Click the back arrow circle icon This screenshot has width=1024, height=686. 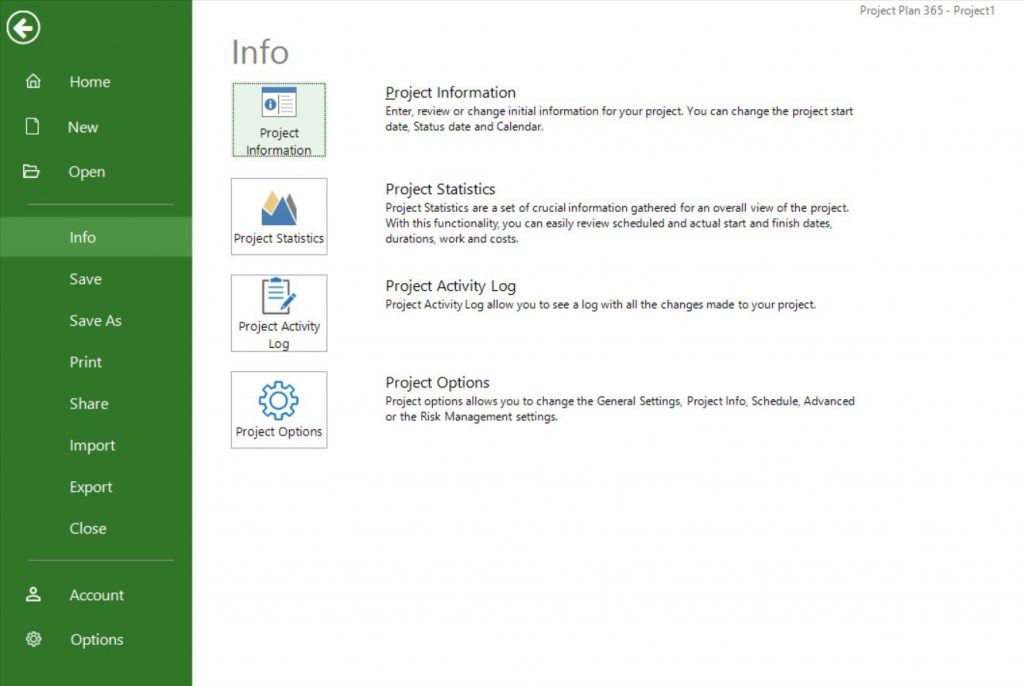coord(23,27)
